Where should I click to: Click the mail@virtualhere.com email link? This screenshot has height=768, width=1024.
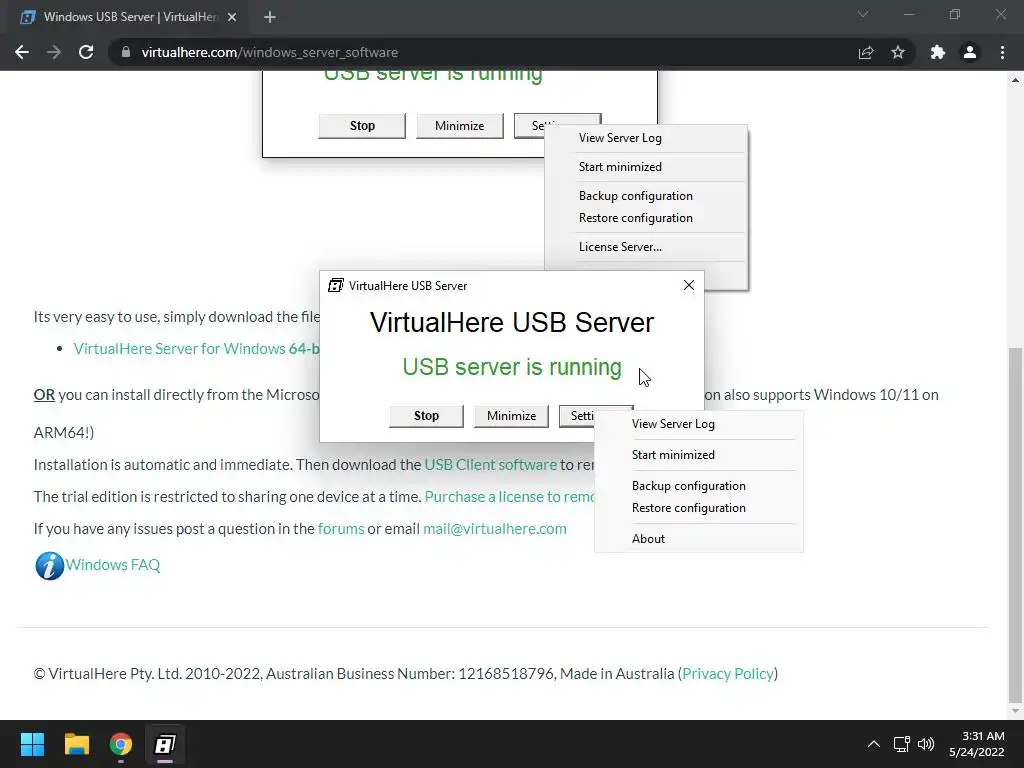pyautogui.click(x=495, y=529)
